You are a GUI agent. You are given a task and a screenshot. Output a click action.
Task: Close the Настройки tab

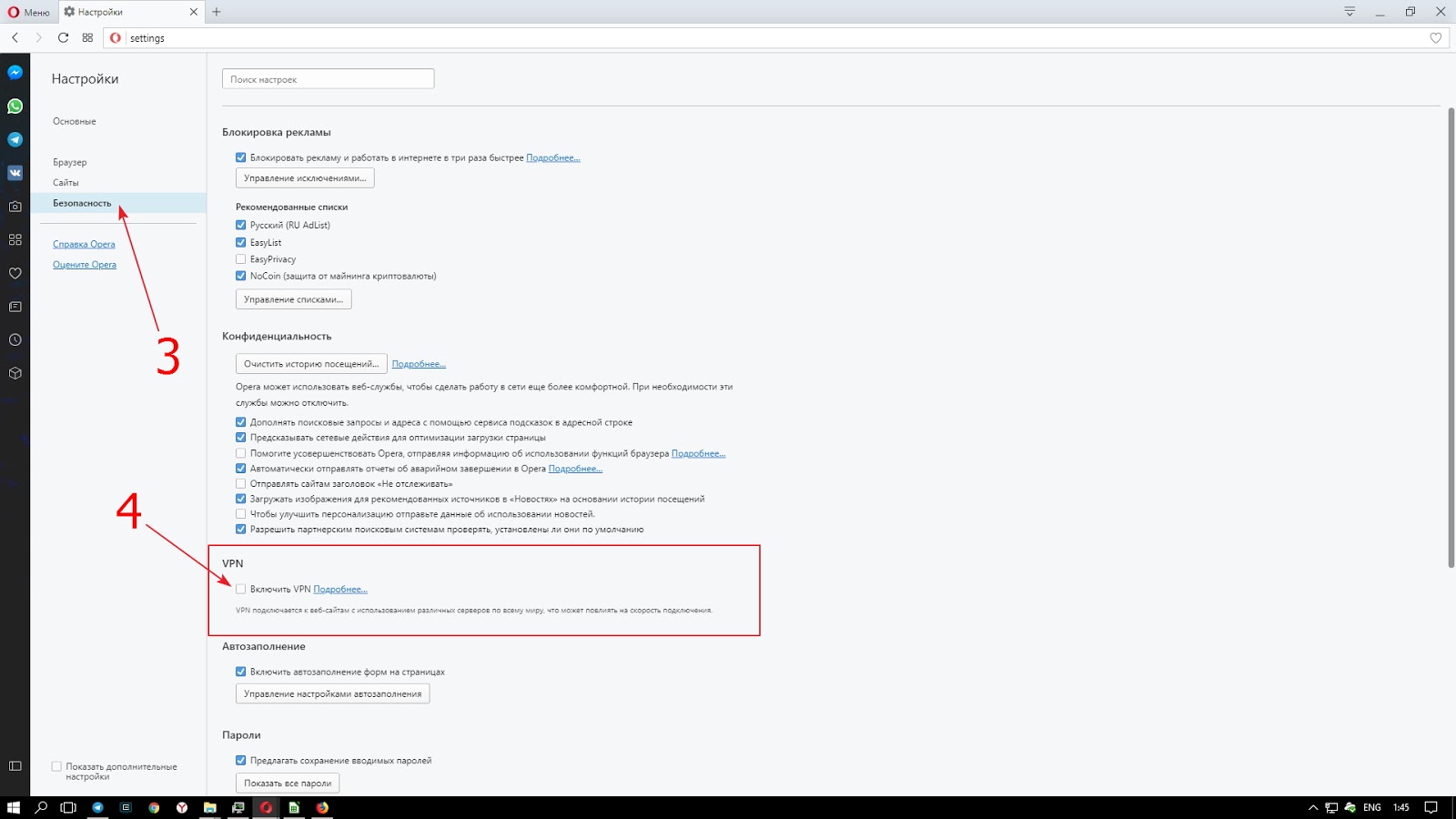point(194,12)
